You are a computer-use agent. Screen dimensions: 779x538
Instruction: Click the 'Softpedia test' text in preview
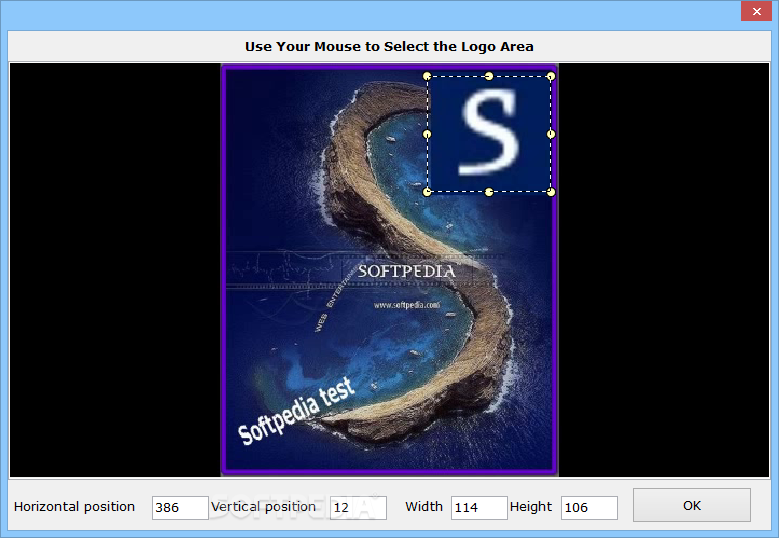click(297, 411)
